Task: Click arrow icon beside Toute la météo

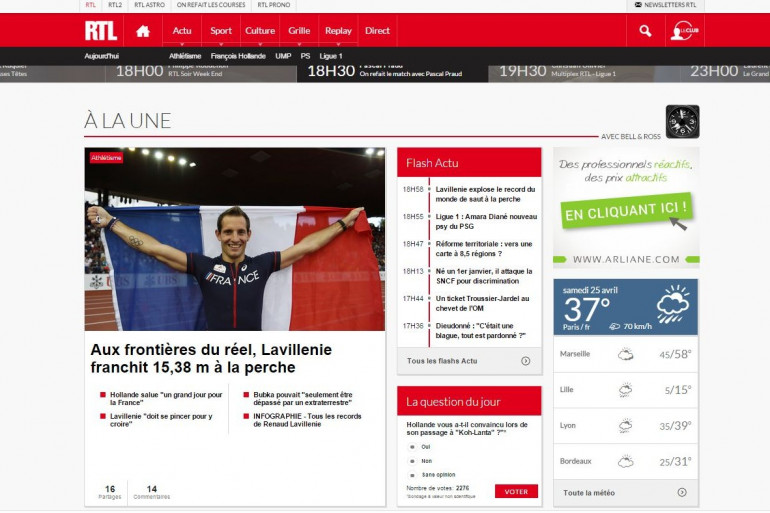Action: (x=681, y=492)
